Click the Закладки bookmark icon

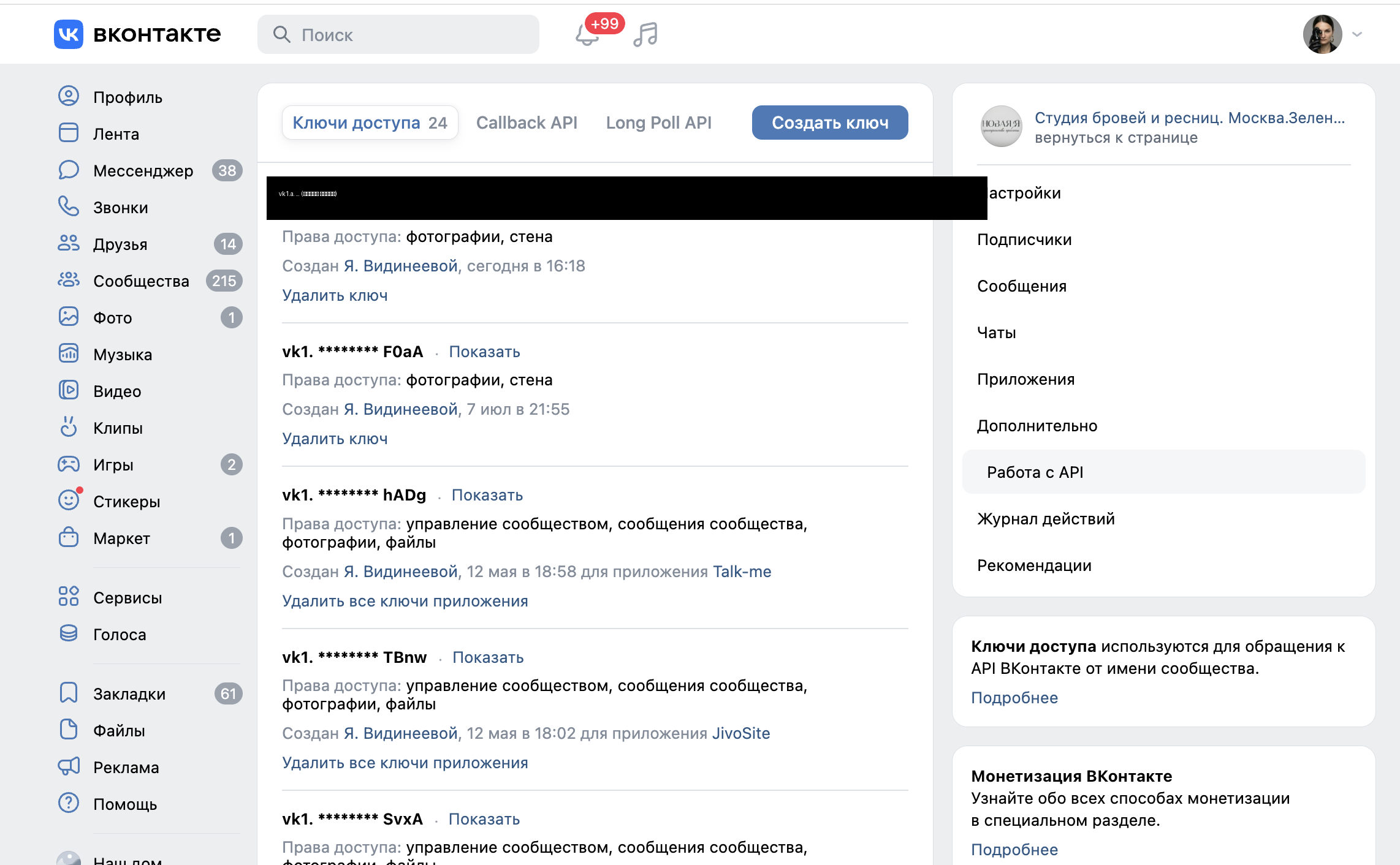coord(69,693)
